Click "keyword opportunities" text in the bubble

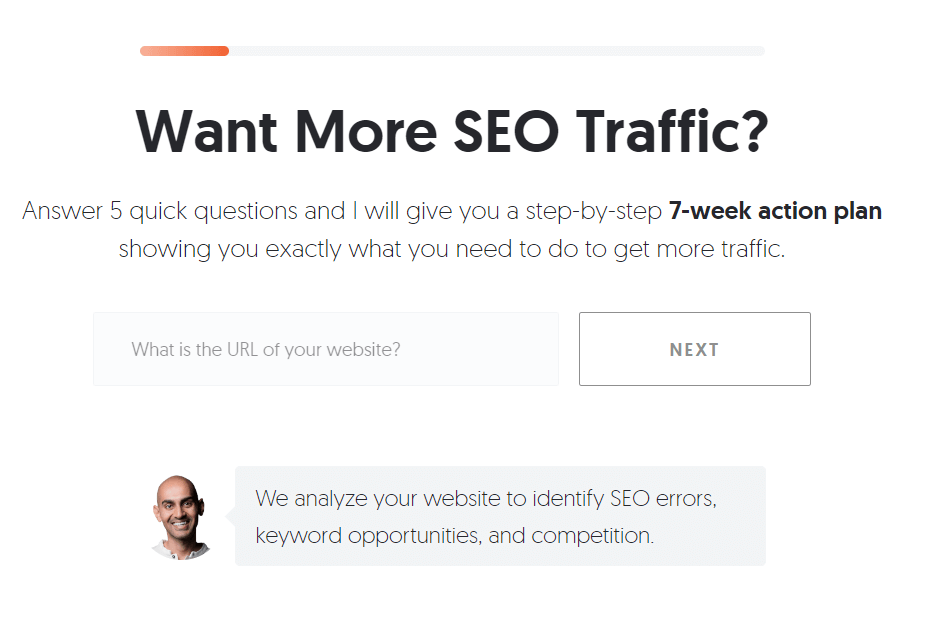click(369, 536)
